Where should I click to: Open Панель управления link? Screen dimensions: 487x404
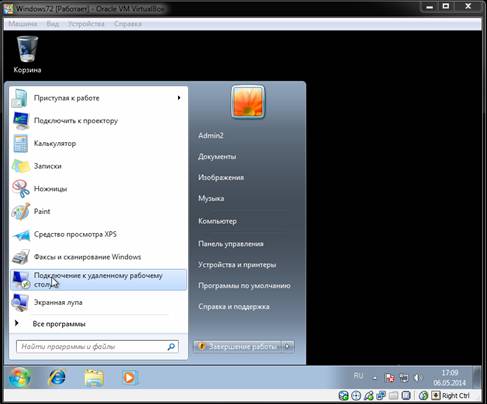pyautogui.click(x=231, y=244)
